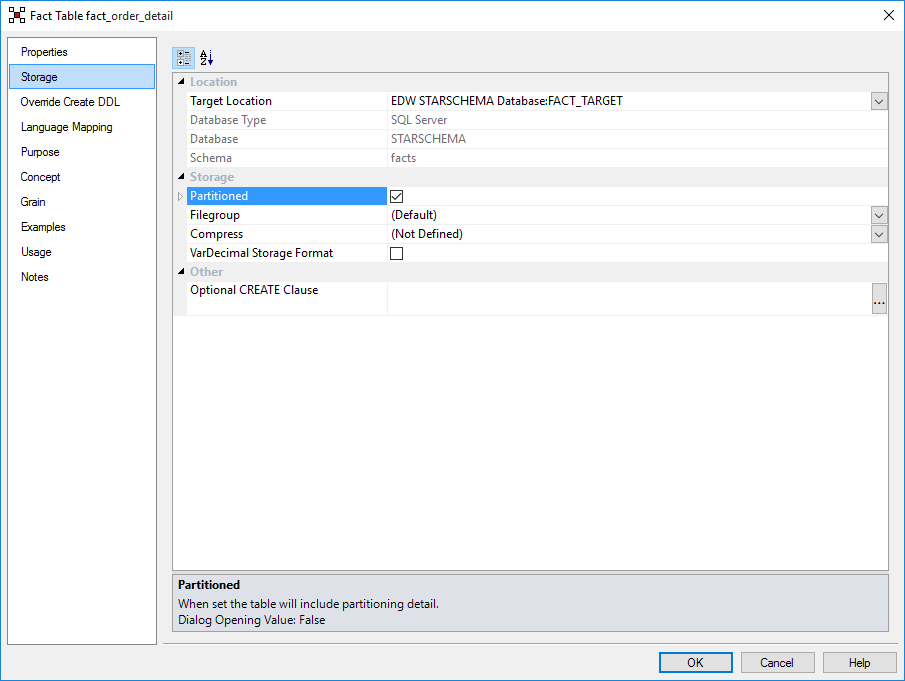Collapse the Other category section
905x681 pixels.
[x=181, y=271]
